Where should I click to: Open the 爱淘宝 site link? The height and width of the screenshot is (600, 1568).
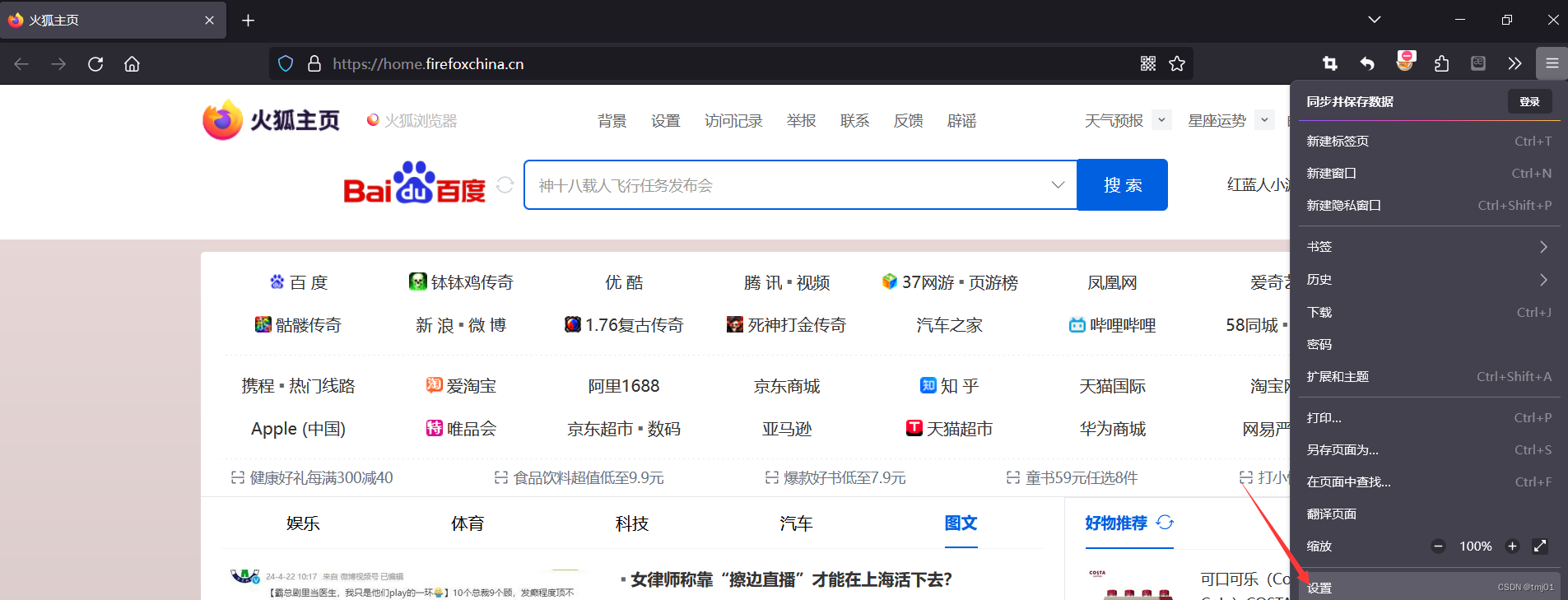(x=461, y=386)
